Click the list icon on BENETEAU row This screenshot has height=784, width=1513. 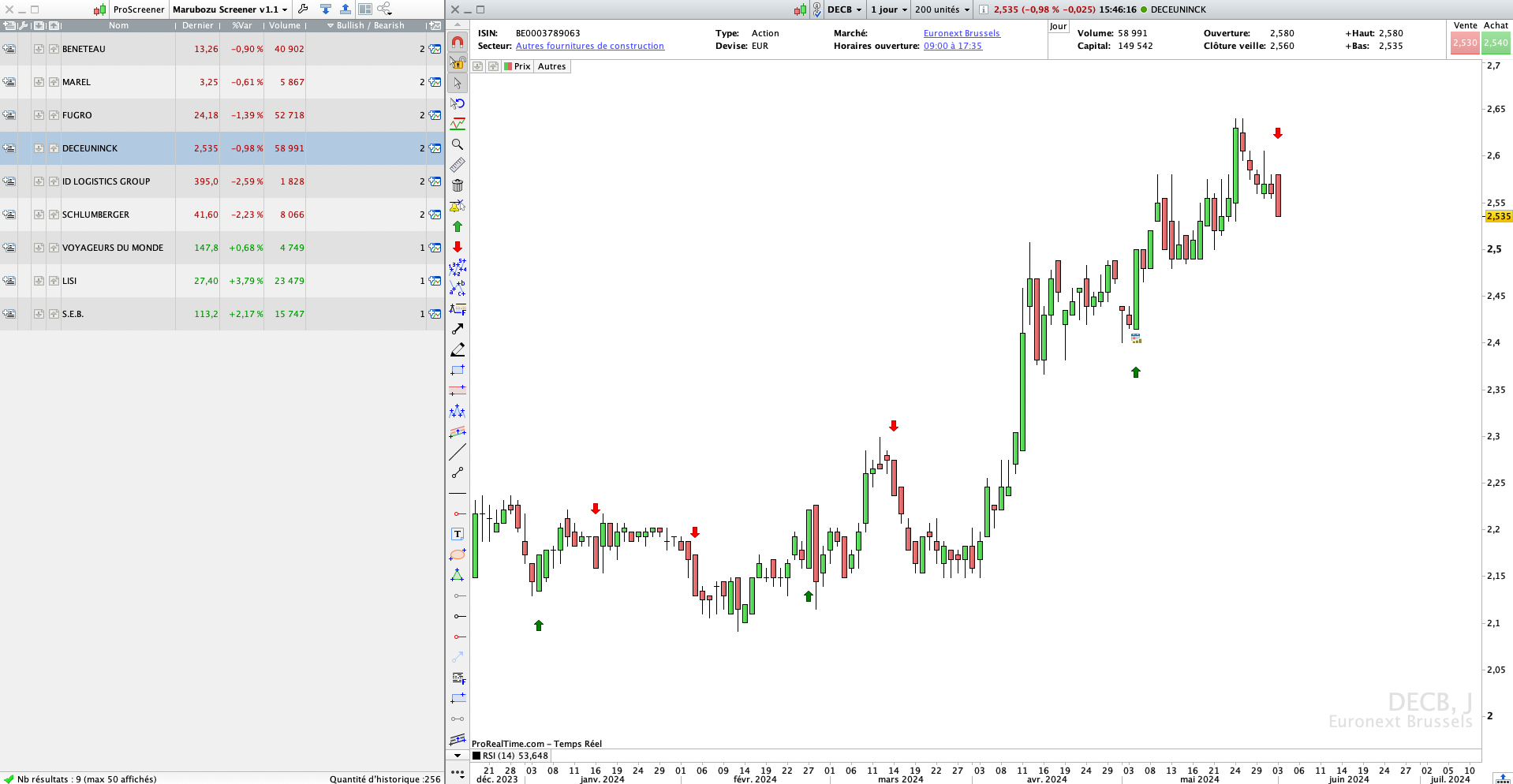[9, 49]
